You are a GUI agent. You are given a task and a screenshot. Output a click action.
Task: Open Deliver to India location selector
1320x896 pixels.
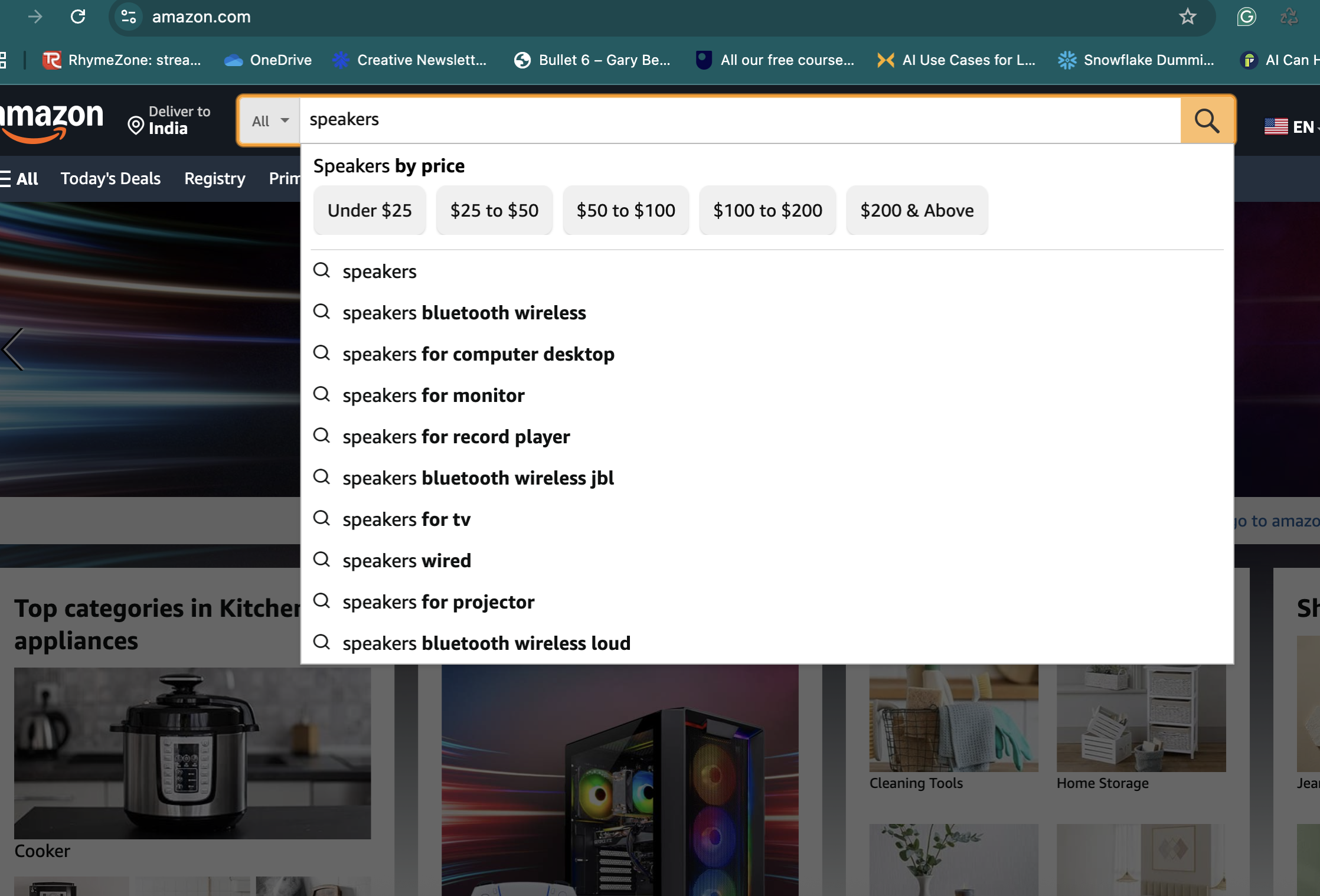tap(169, 120)
